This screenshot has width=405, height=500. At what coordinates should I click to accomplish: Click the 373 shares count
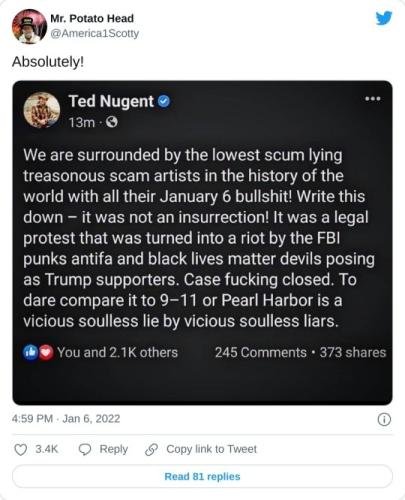click(x=353, y=352)
